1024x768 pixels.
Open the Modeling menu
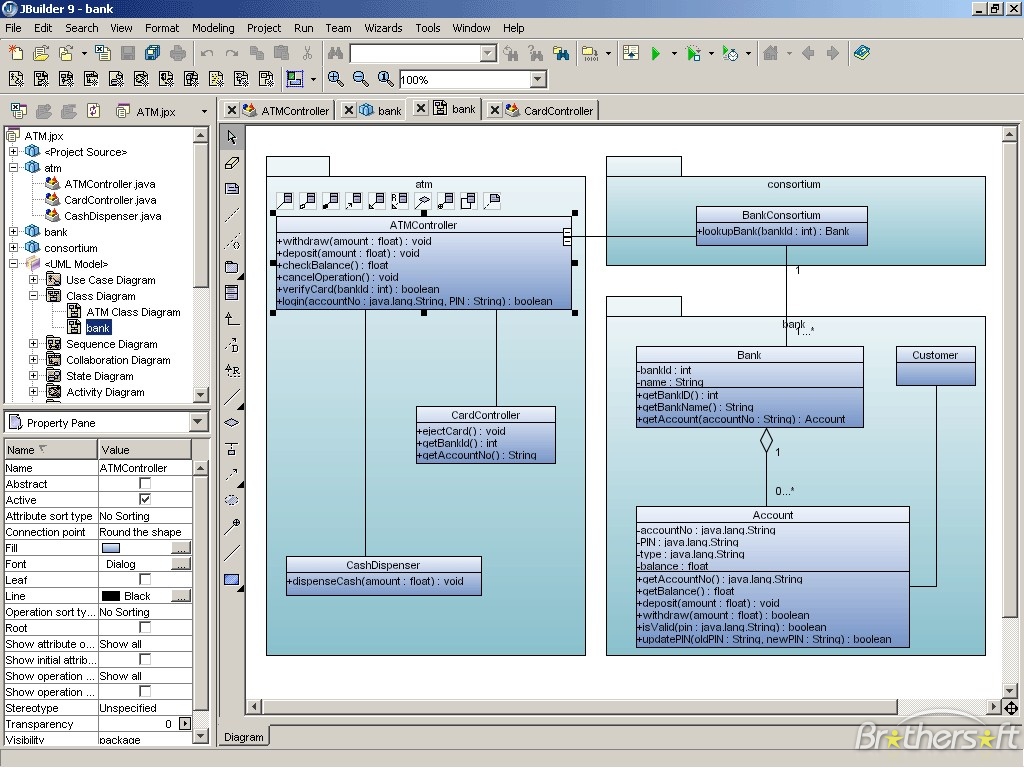(x=213, y=28)
